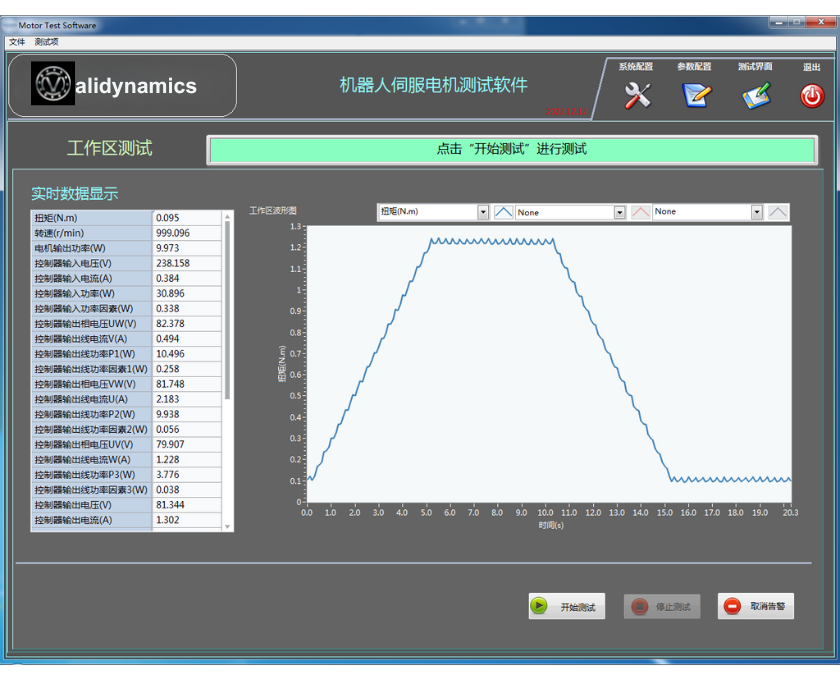Click the data table scrollbar down arrow

[227, 526]
